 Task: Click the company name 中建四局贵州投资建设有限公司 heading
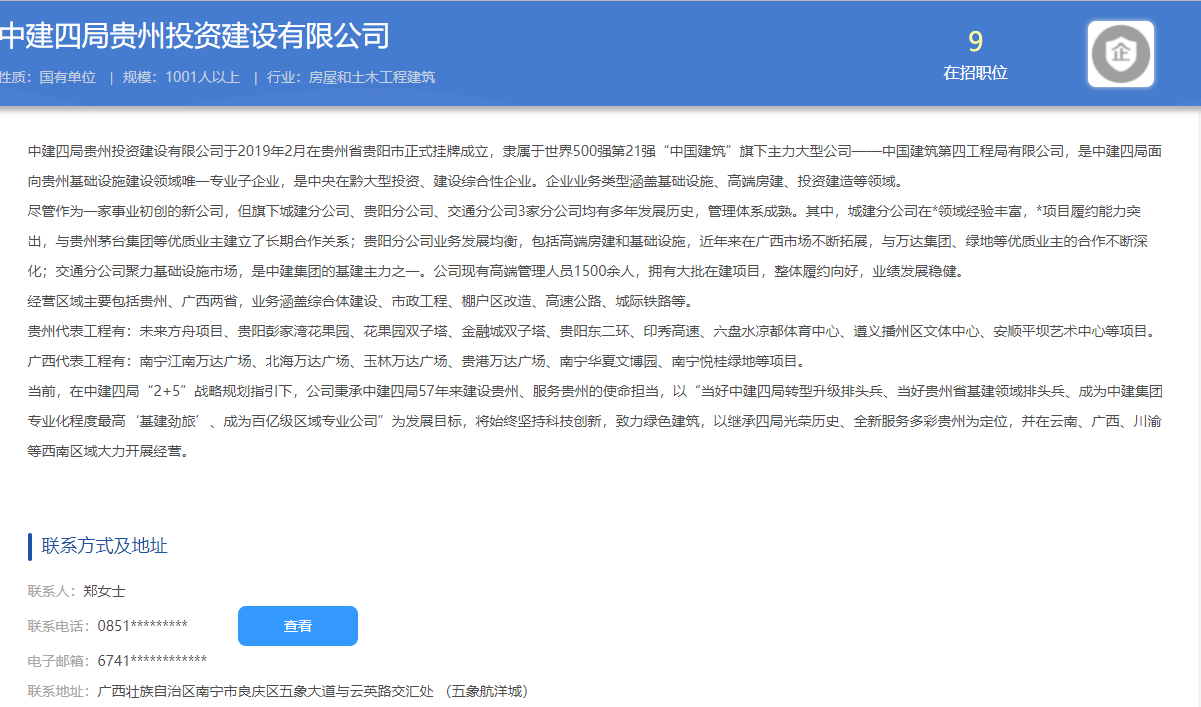(195, 35)
